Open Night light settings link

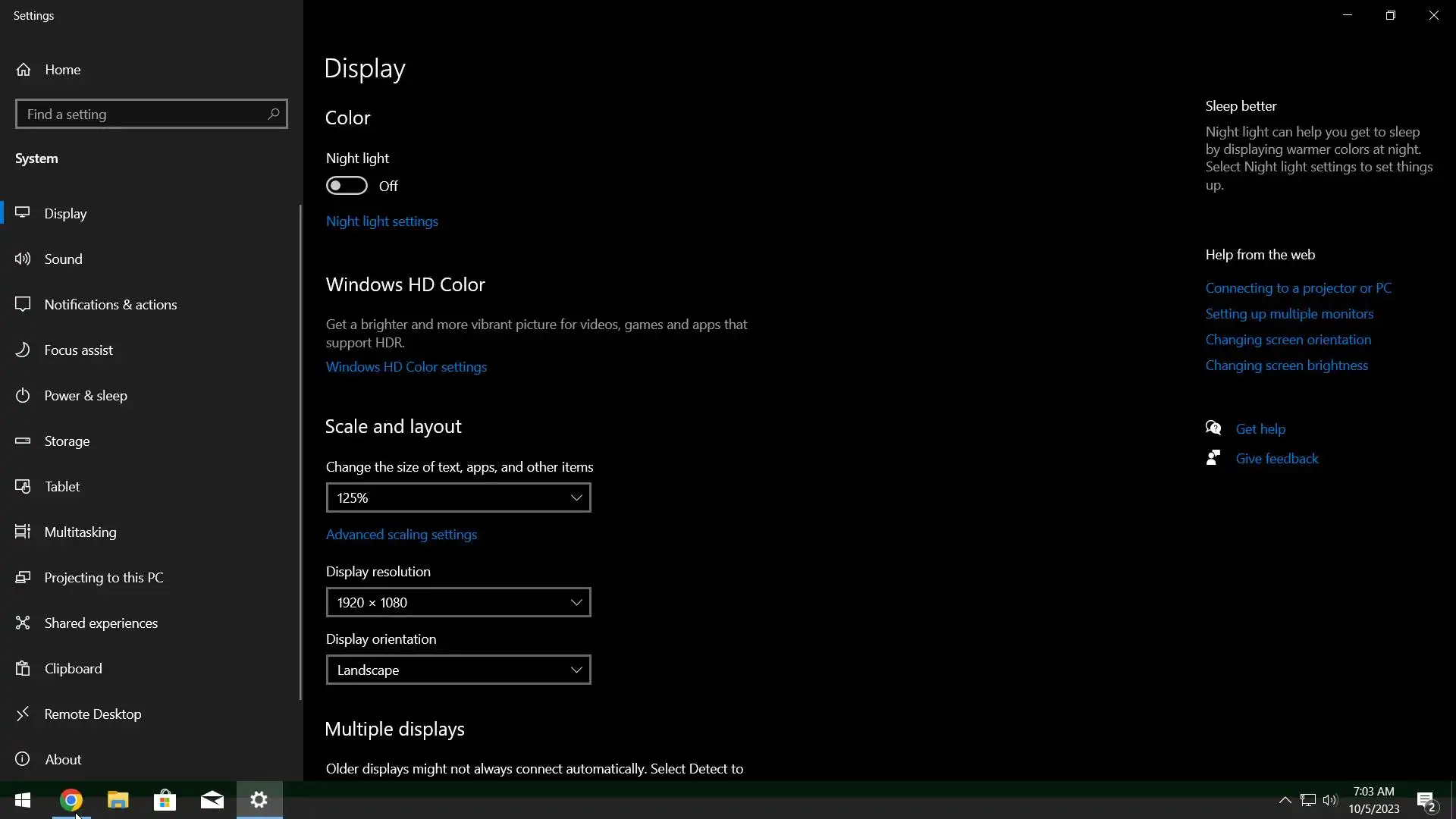(x=382, y=221)
